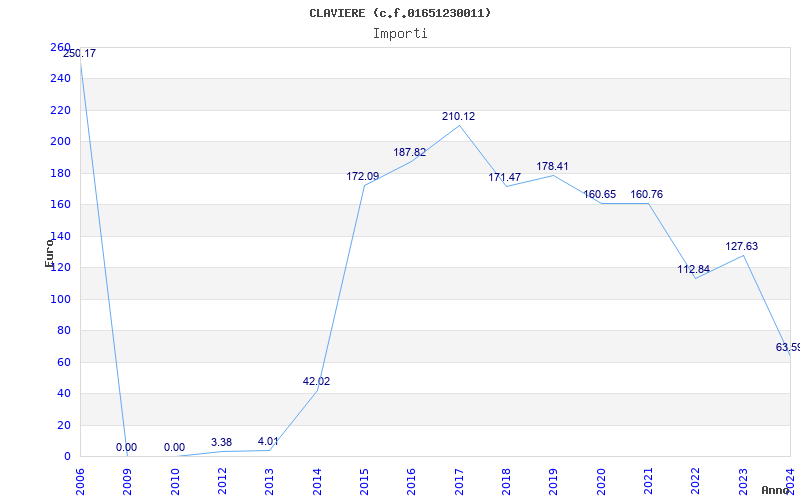Image resolution: width=800 pixels, height=500 pixels.
Task: Select the 2020 x-axis year label
Action: tap(601, 481)
